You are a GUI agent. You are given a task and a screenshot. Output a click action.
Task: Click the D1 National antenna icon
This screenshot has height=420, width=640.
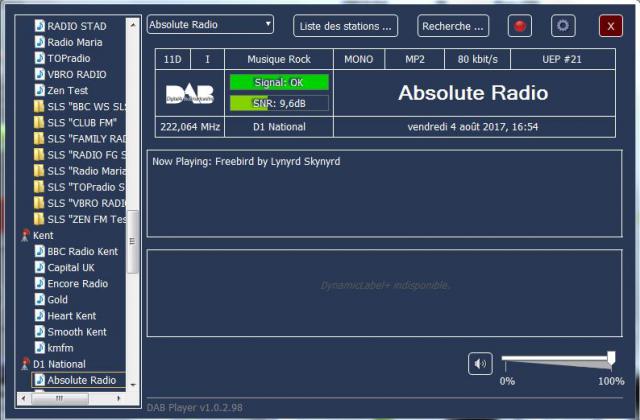click(25, 364)
